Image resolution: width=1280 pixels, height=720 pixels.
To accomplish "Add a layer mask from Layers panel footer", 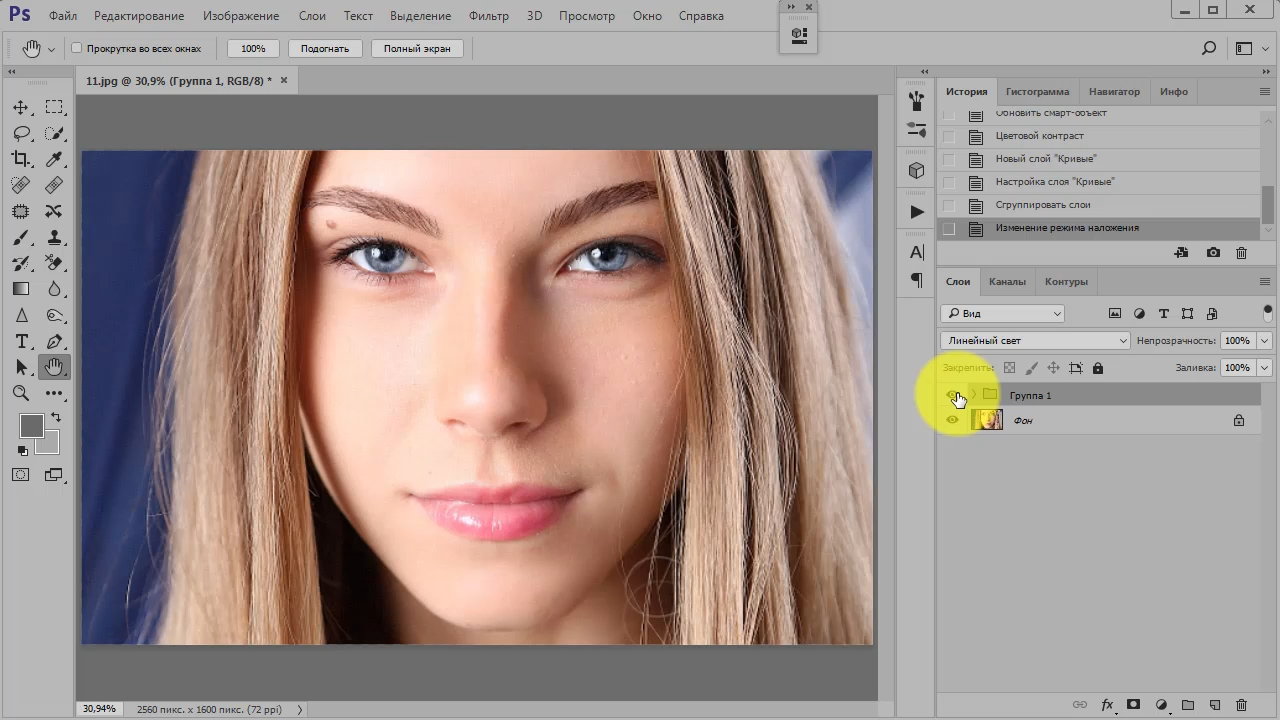I will click(x=1133, y=705).
